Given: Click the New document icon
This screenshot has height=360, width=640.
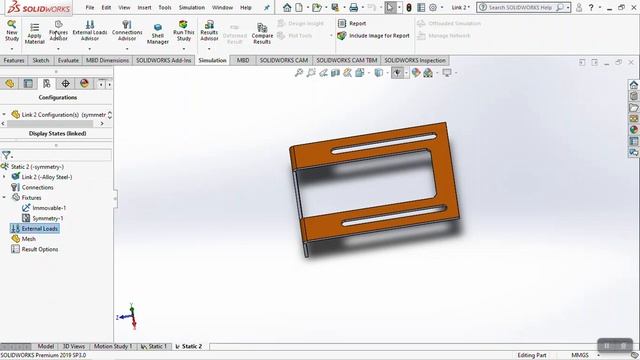Looking at the screenshot, I should pos(299,7).
